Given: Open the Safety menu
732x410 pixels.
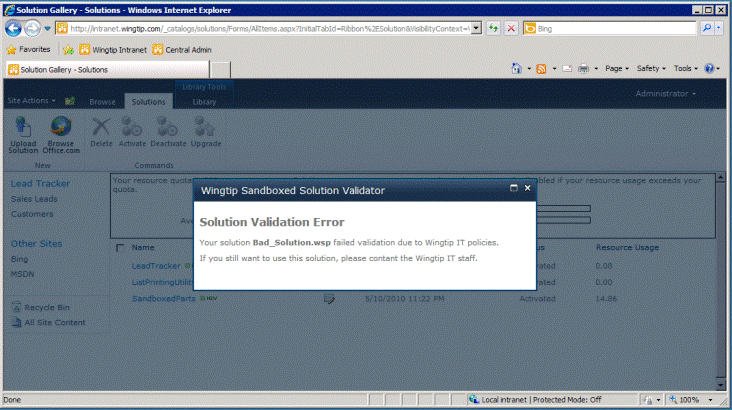Looking at the screenshot, I should point(651,69).
